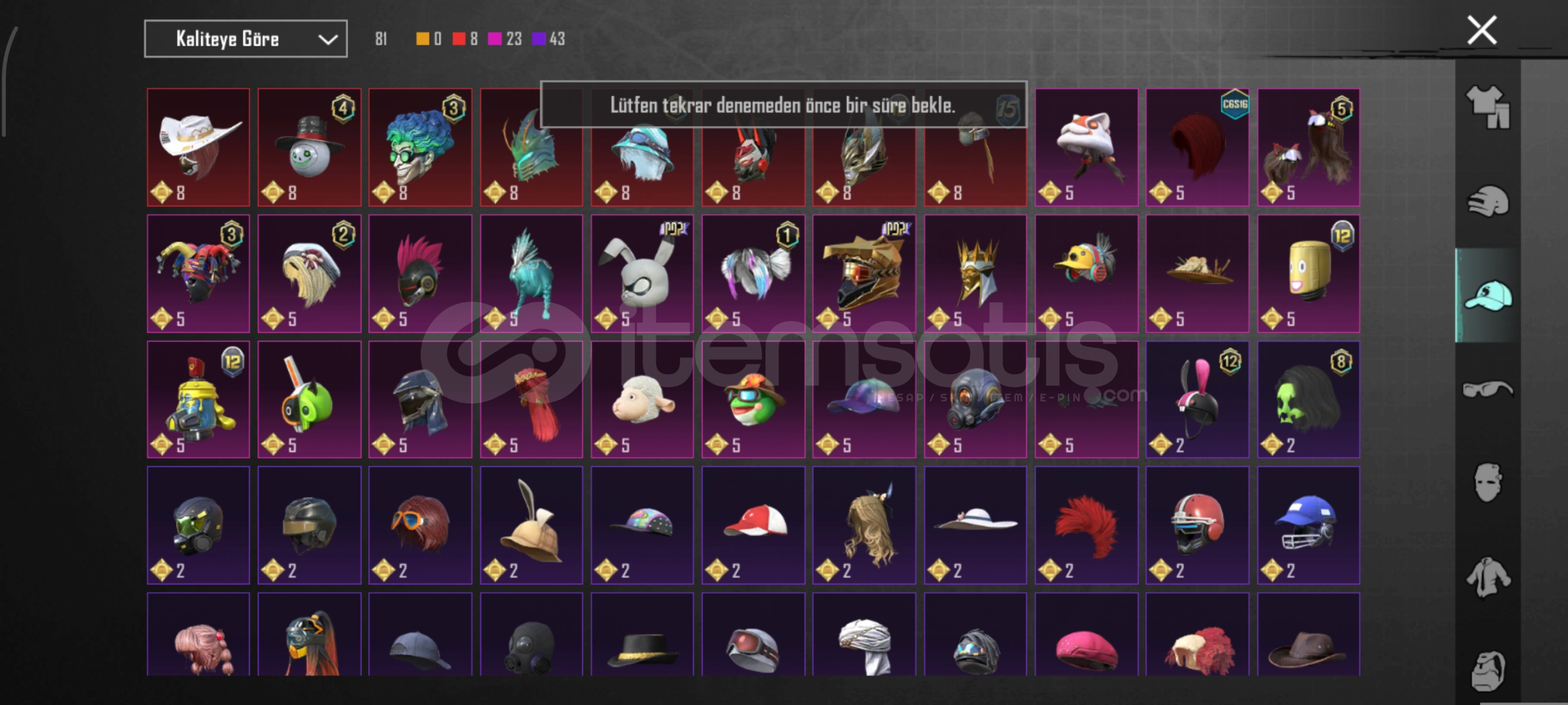This screenshot has height=705, width=1568.
Task: Open the face mask category icon
Action: (1488, 482)
